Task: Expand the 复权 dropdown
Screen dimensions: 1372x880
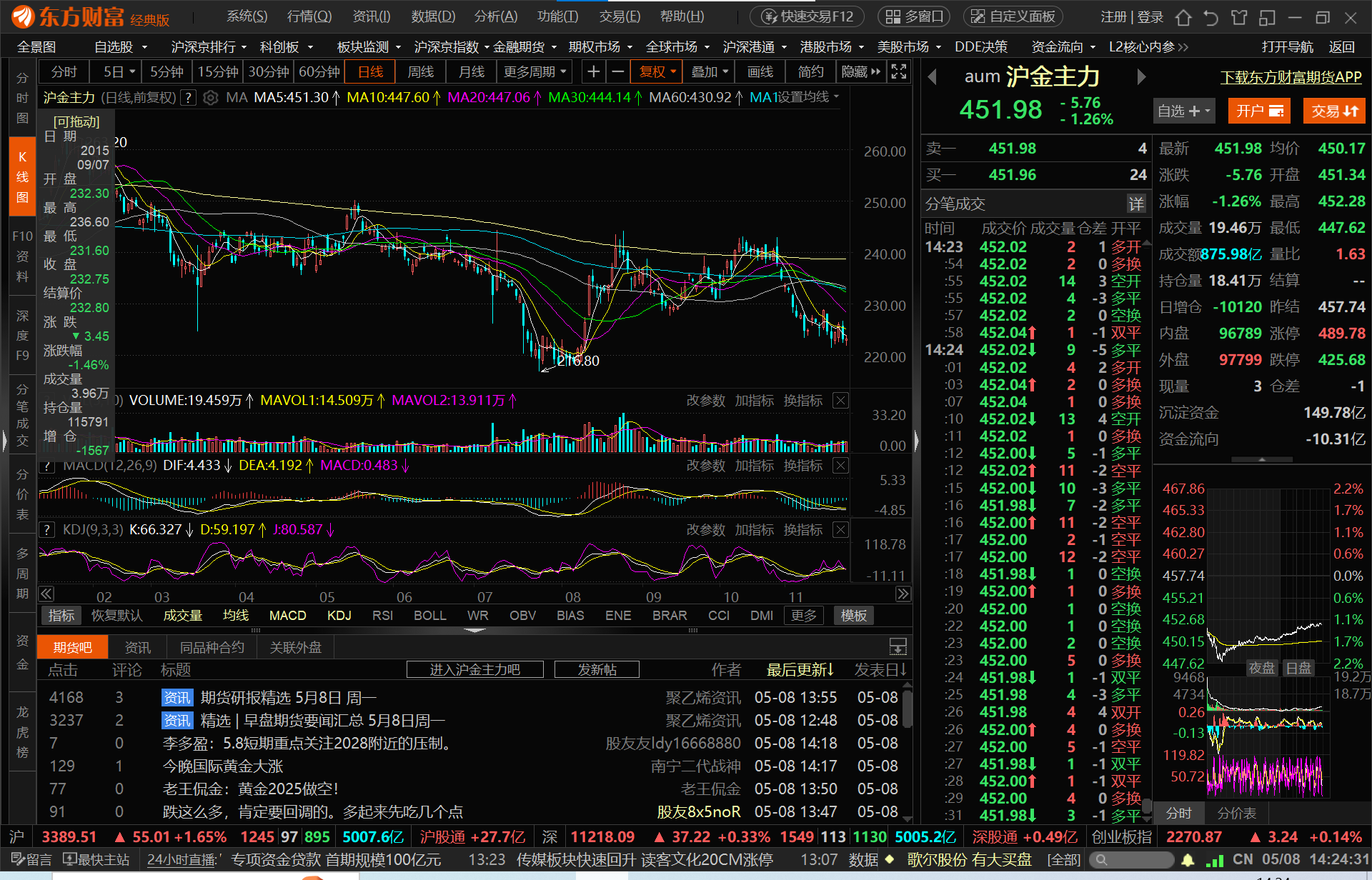Action: pyautogui.click(x=657, y=71)
